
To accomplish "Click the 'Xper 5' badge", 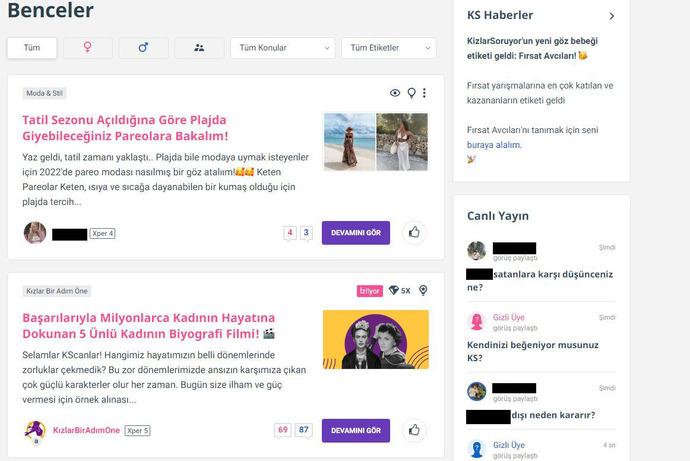I will (x=137, y=431).
